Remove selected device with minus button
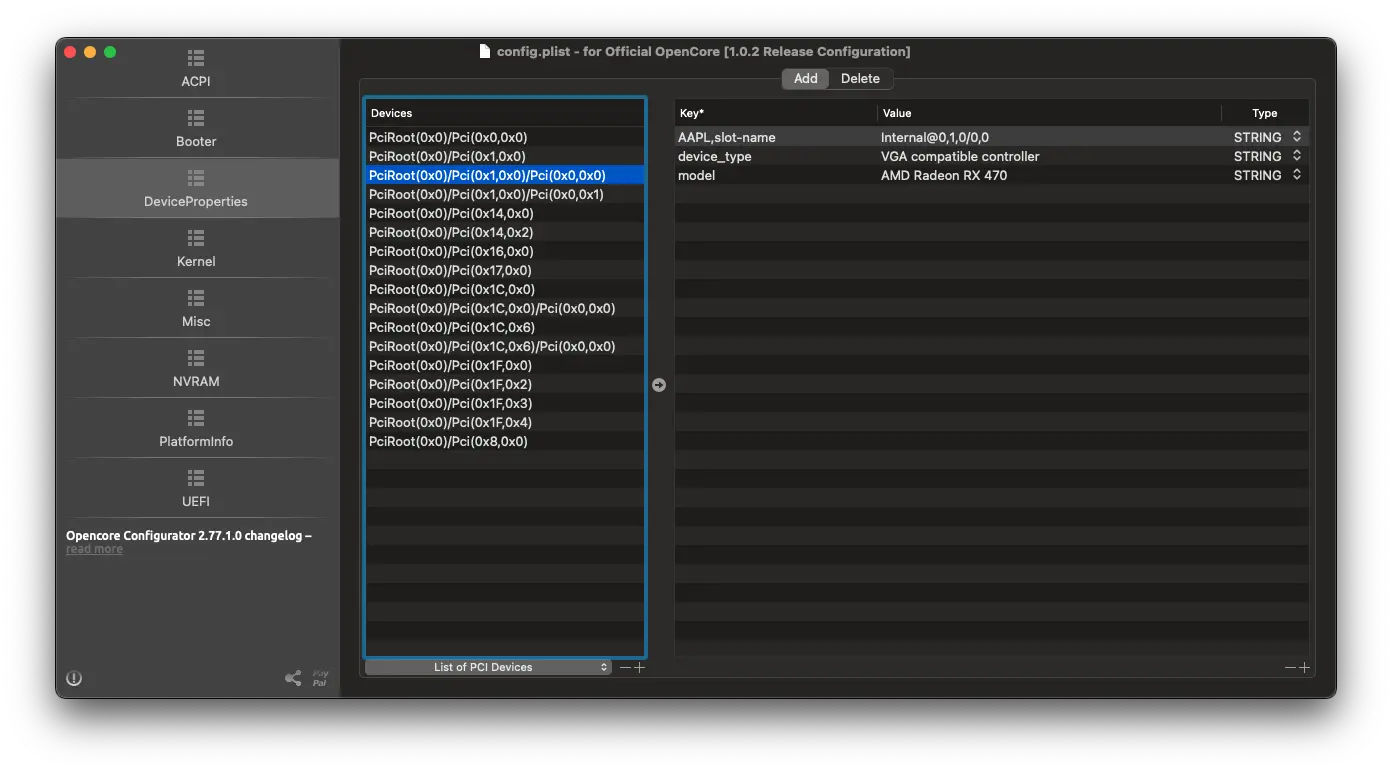Screen dimensions: 1392x772 point(625,667)
